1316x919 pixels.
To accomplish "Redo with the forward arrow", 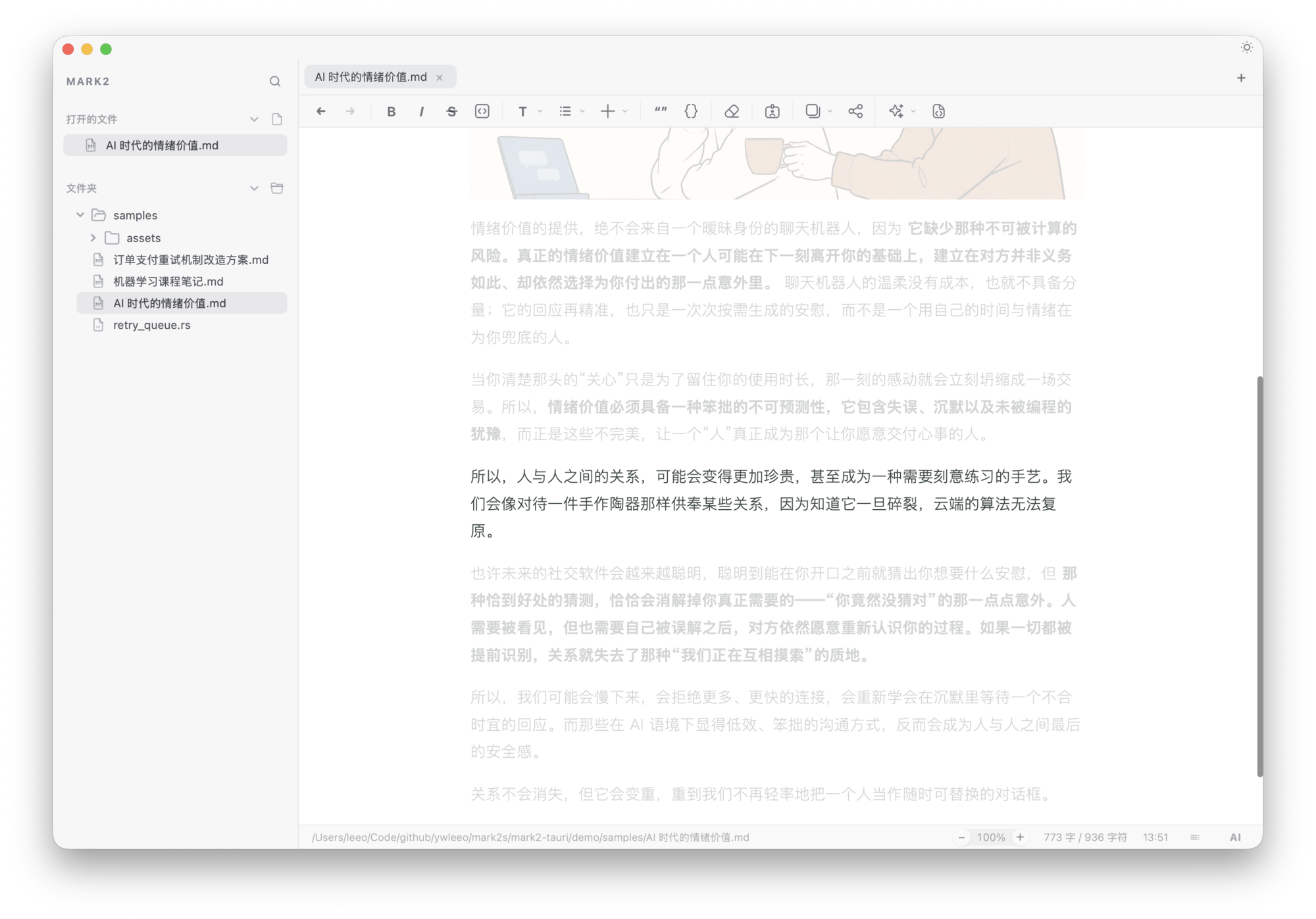I will 350,111.
